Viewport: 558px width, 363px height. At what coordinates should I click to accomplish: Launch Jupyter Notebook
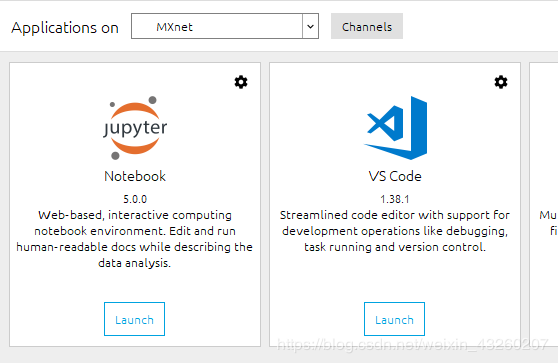point(135,319)
